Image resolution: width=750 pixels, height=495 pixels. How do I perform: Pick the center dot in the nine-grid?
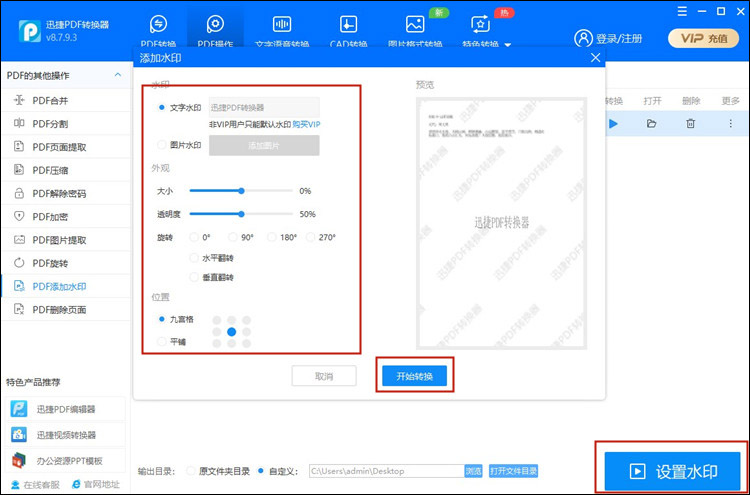[232, 331]
